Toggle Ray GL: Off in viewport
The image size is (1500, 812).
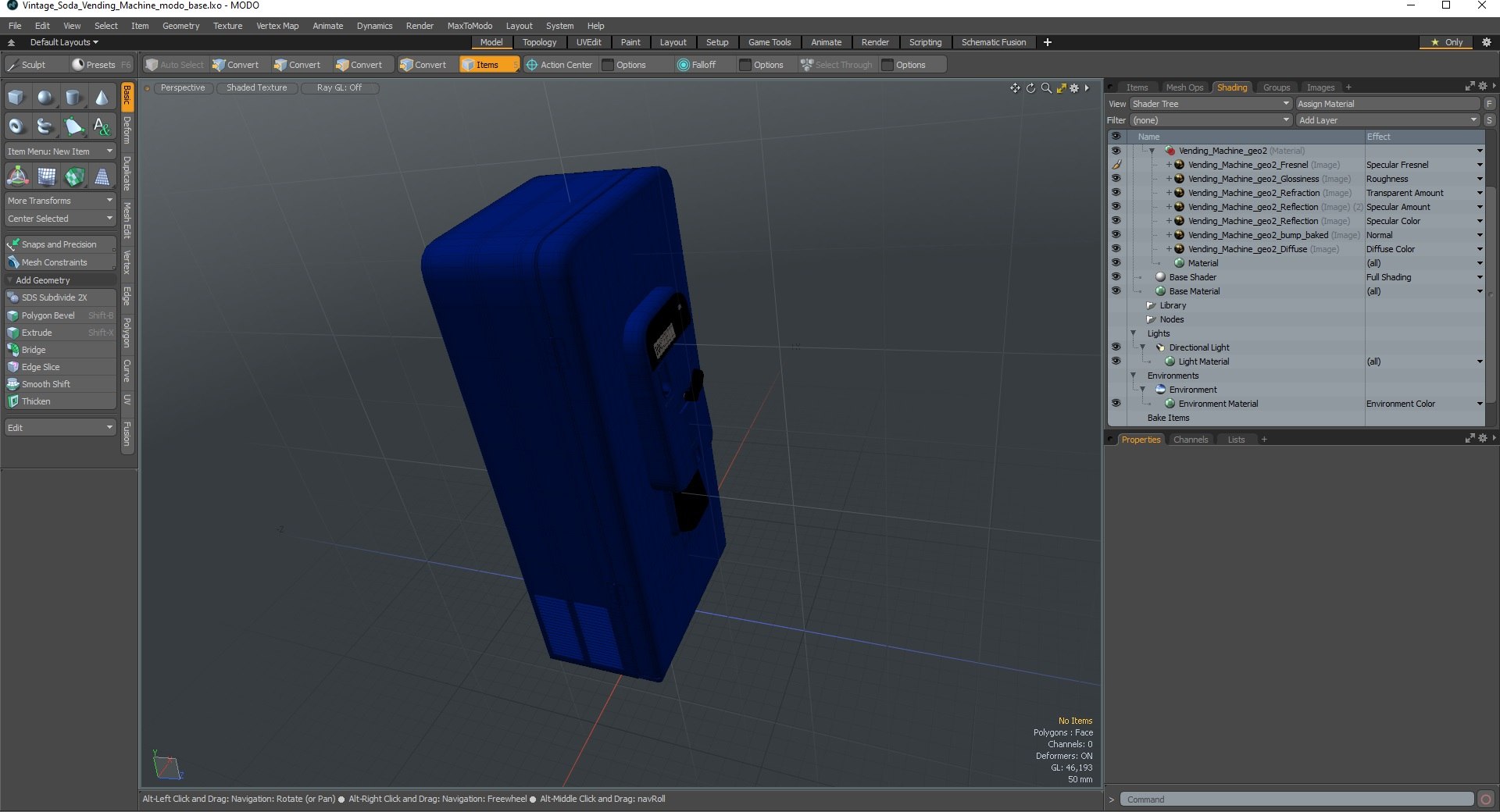[339, 88]
